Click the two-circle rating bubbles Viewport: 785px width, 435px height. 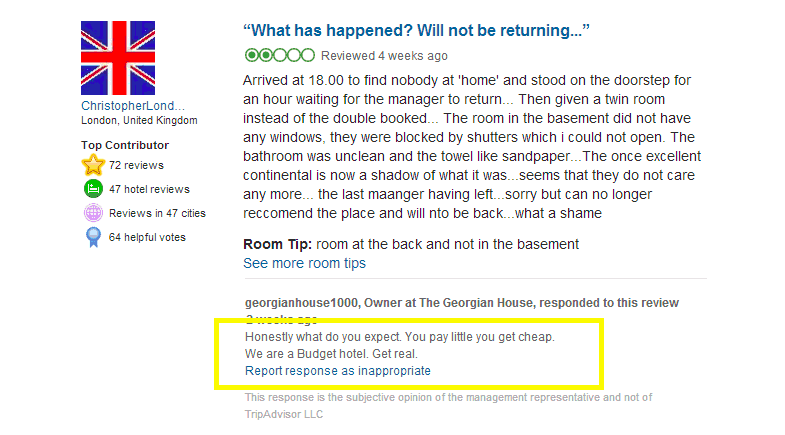coord(279,55)
